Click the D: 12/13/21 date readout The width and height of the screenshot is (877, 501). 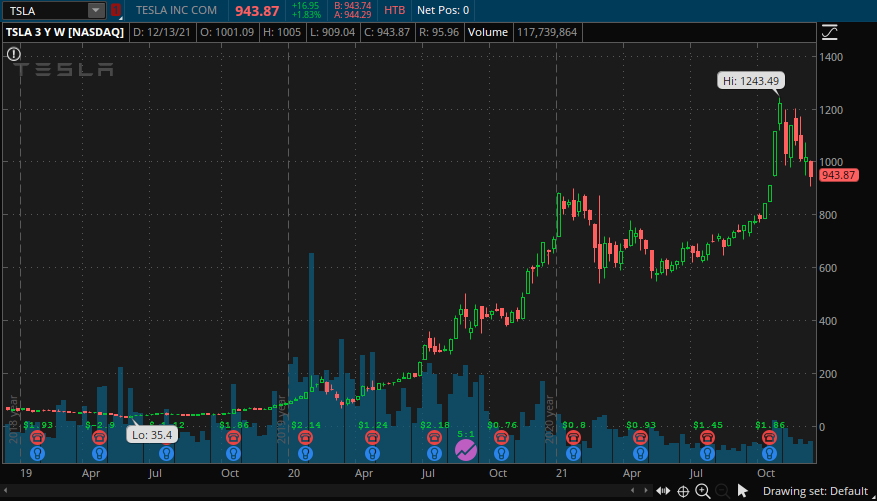pyautogui.click(x=163, y=32)
